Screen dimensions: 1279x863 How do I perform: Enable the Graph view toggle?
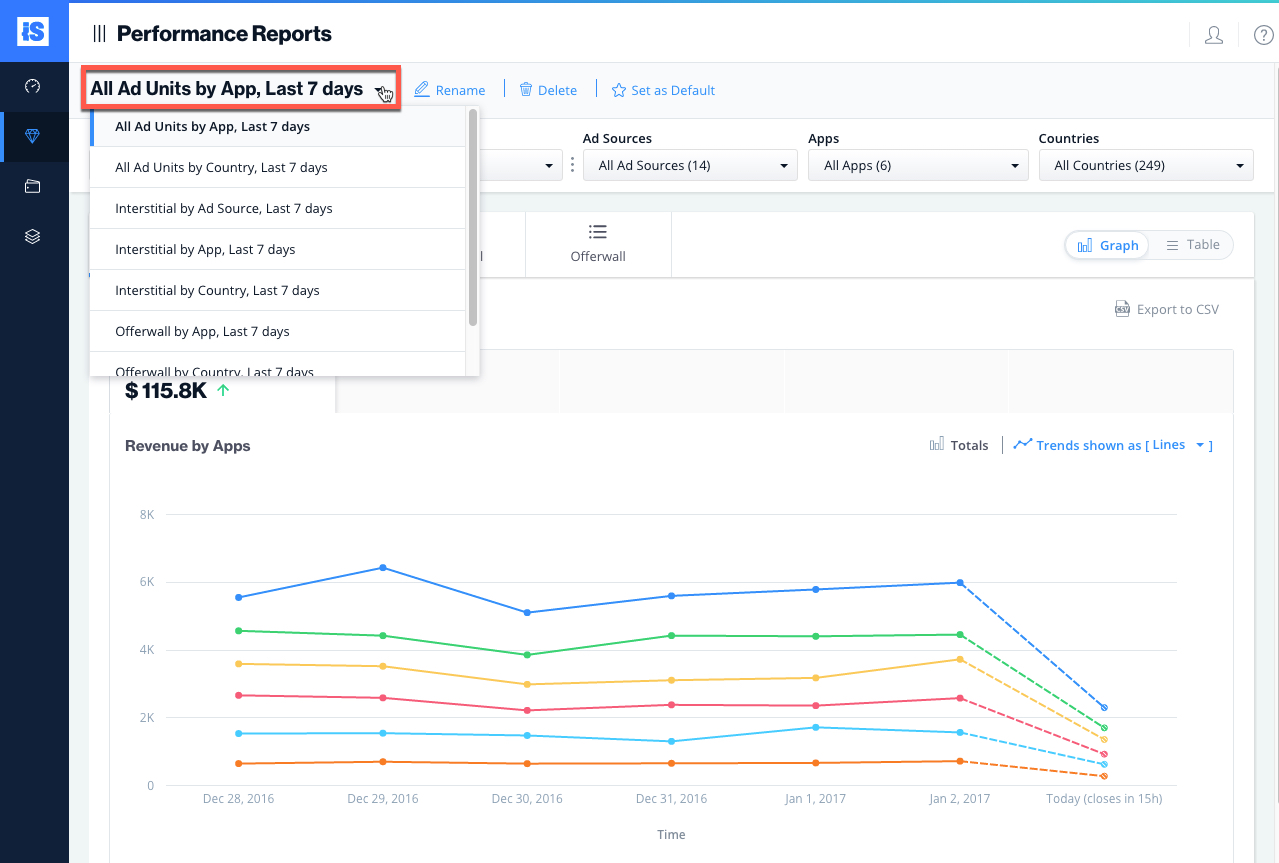point(1107,244)
